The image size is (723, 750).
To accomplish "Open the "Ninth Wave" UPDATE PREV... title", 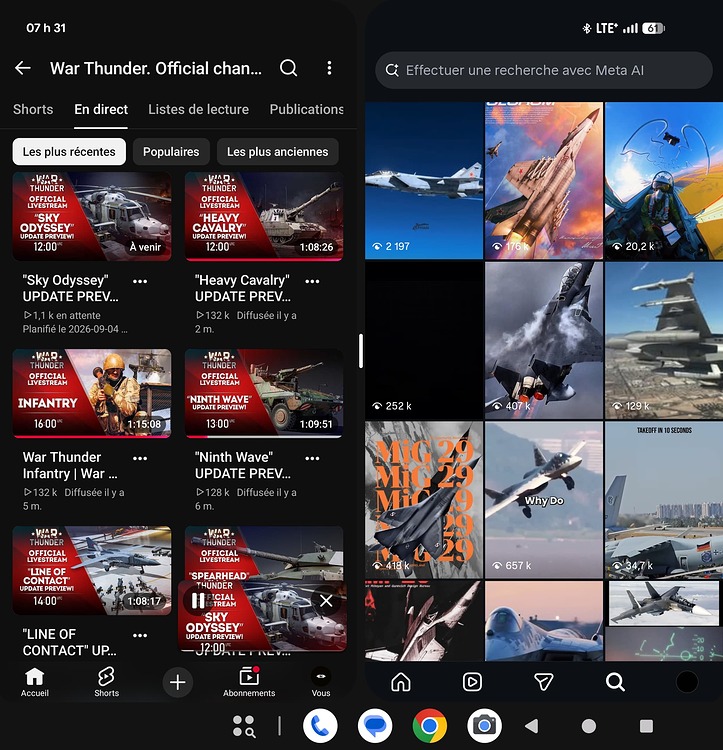I will click(242, 465).
